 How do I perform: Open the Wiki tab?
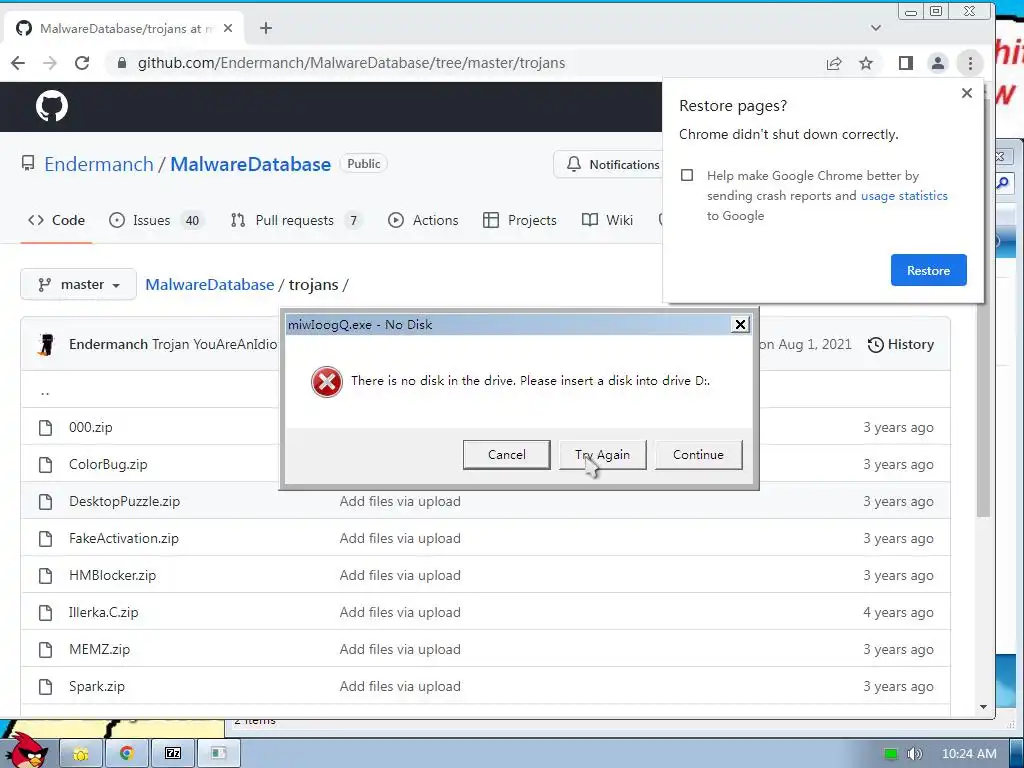click(607, 221)
